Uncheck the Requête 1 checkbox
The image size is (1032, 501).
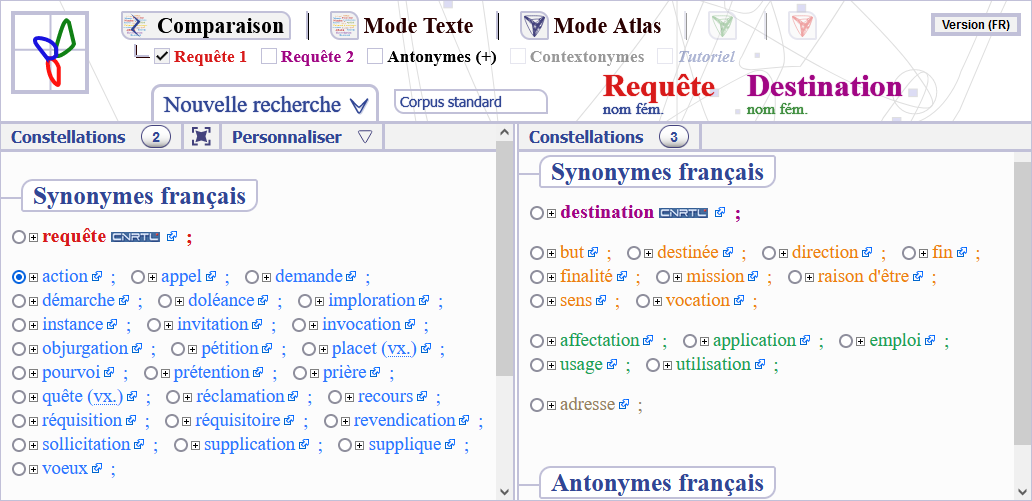click(162, 57)
